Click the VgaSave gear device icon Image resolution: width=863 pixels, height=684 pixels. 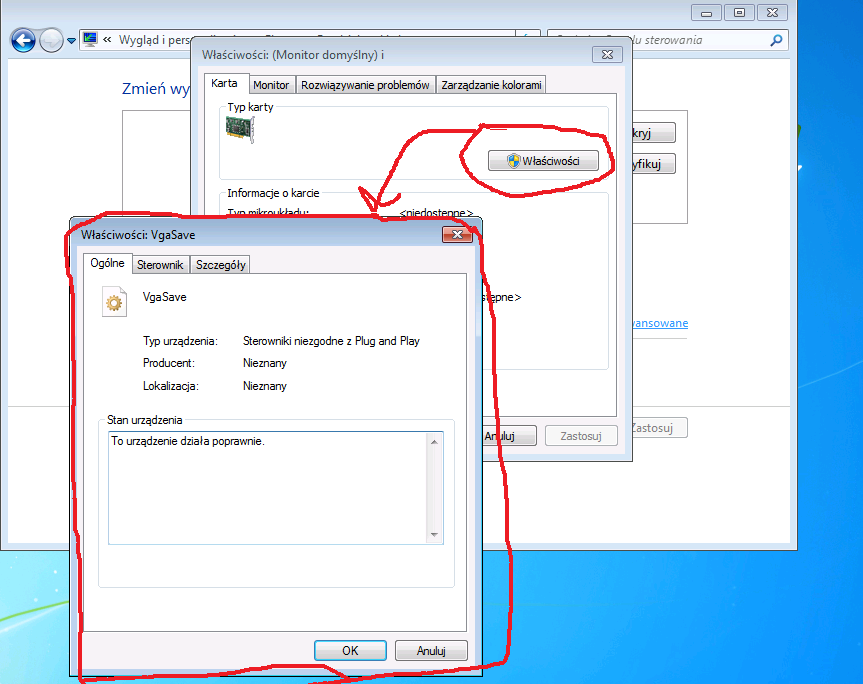coord(115,302)
